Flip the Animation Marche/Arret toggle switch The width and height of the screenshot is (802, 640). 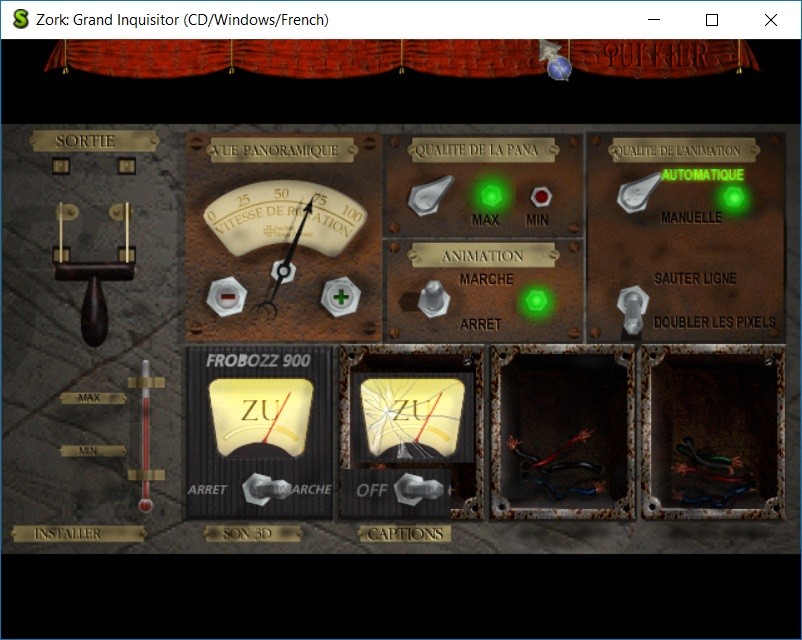click(433, 299)
